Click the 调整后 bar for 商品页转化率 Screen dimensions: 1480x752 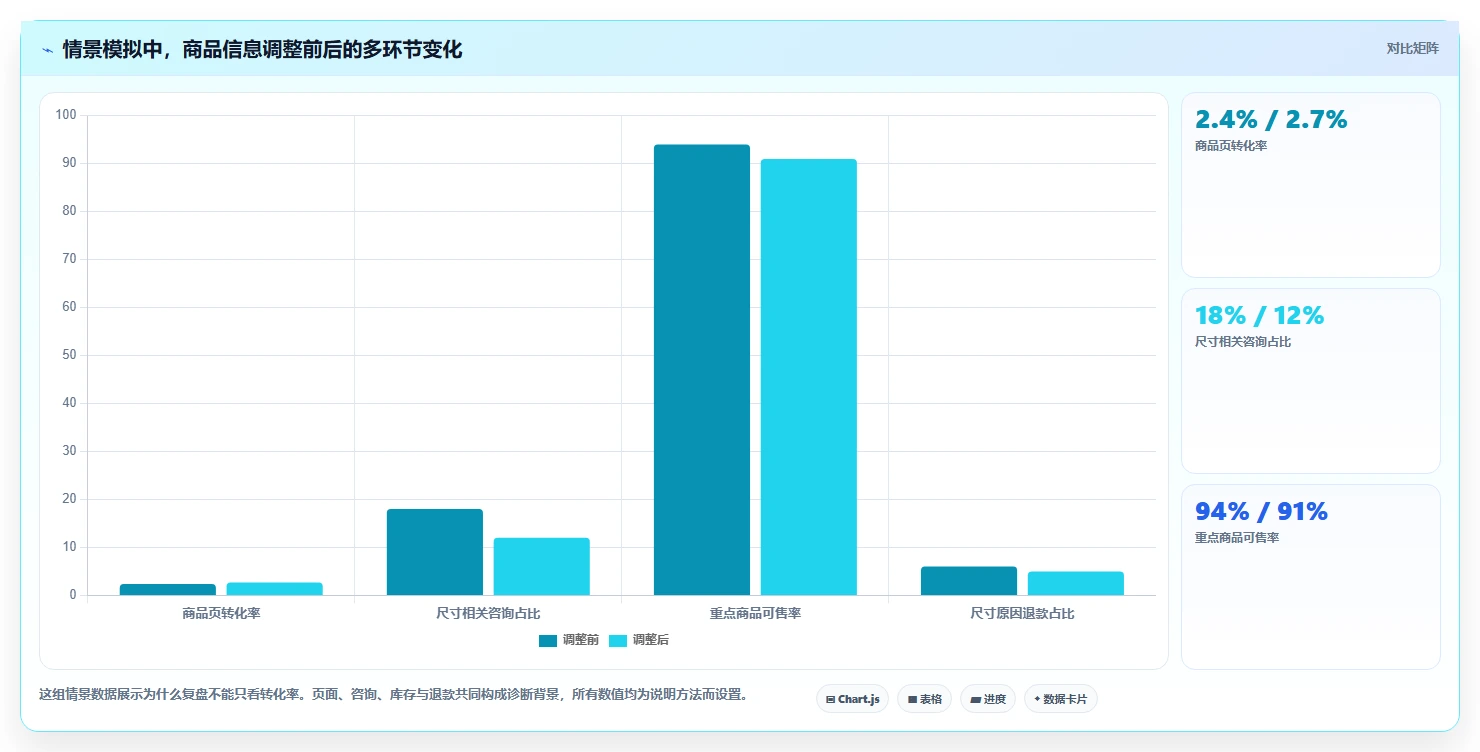pyautogui.click(x=275, y=588)
